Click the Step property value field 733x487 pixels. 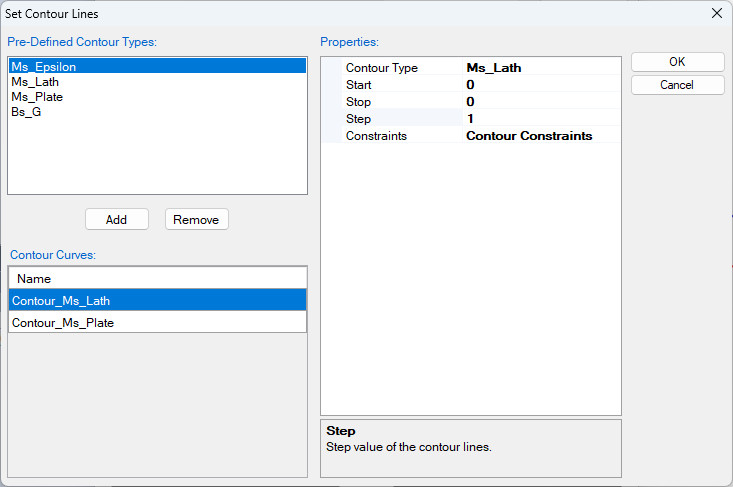540,119
